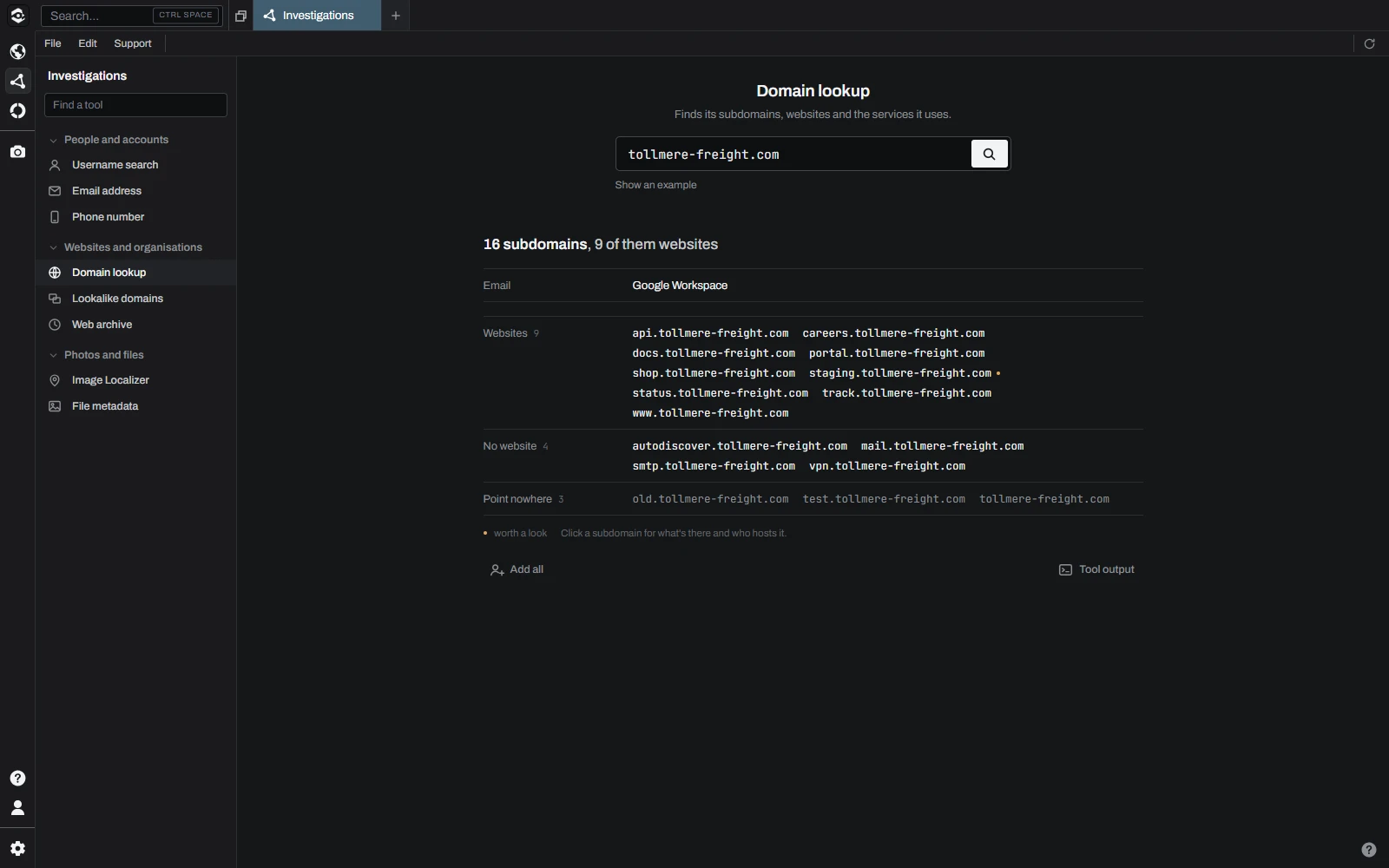1389x868 pixels.
Task: Open api.tollmere-freight.com subdomain
Action: (x=710, y=333)
